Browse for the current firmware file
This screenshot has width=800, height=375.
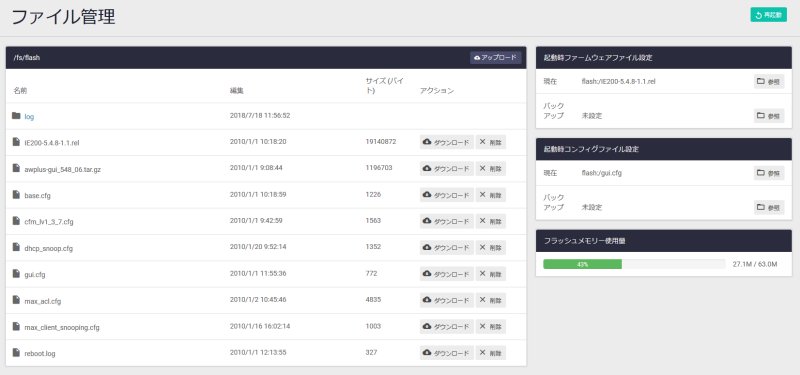(x=769, y=81)
